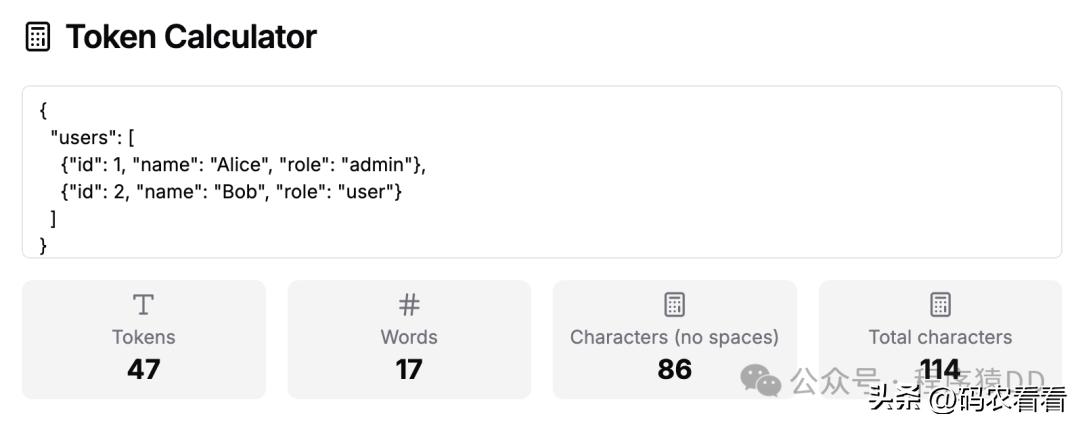Click the calculator icon beside the page title
This screenshot has width=1080, height=425.
pyautogui.click(x=38, y=38)
